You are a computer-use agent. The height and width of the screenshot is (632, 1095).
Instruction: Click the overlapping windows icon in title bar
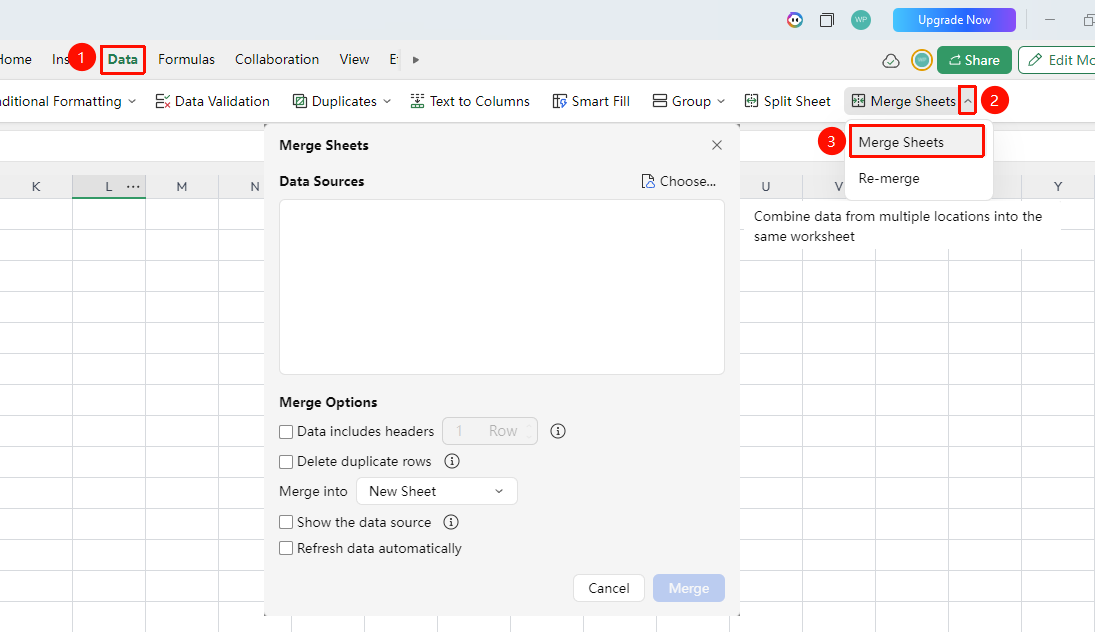point(827,20)
